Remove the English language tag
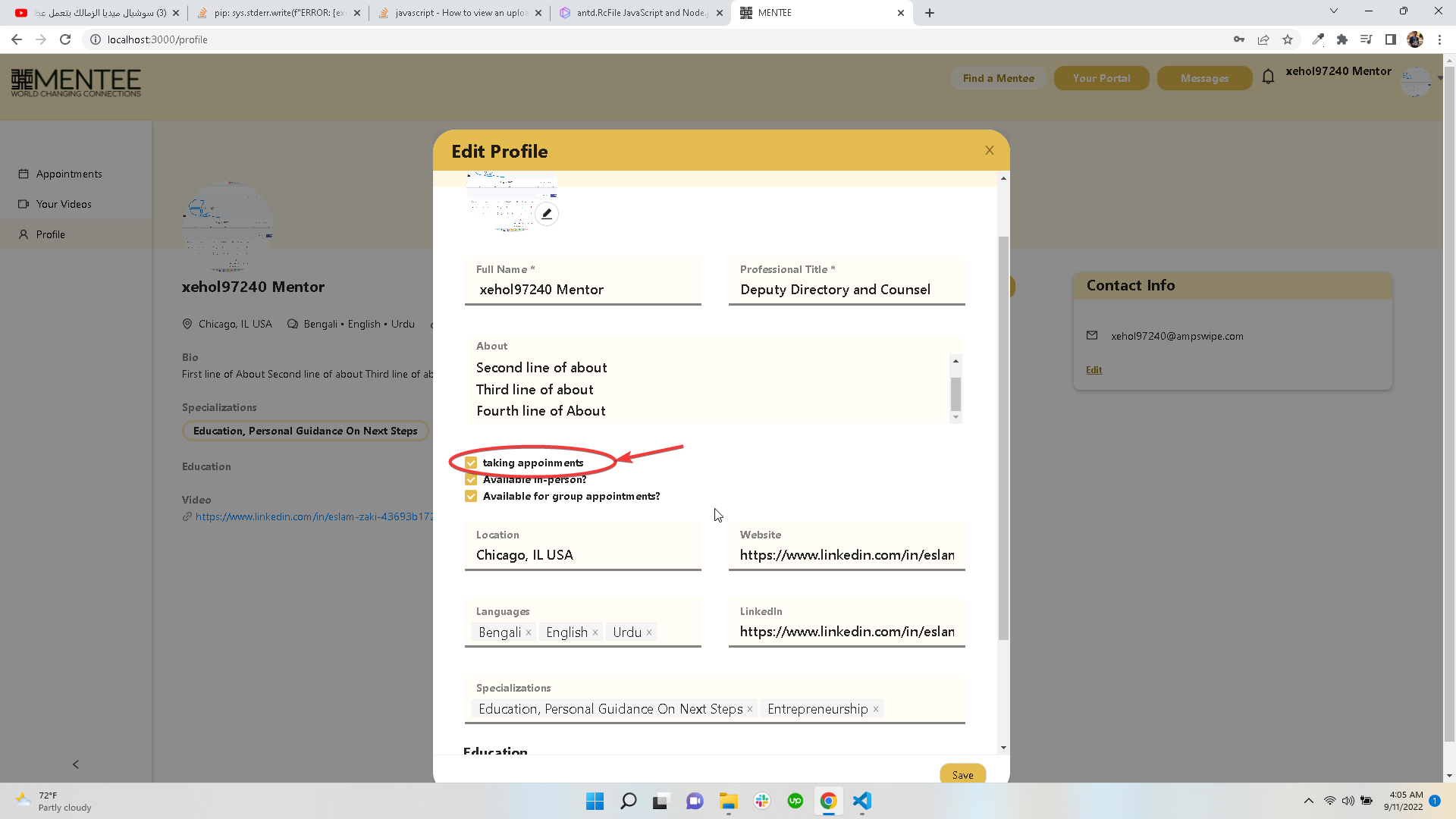Screen dimensions: 1456x819 pos(595,632)
